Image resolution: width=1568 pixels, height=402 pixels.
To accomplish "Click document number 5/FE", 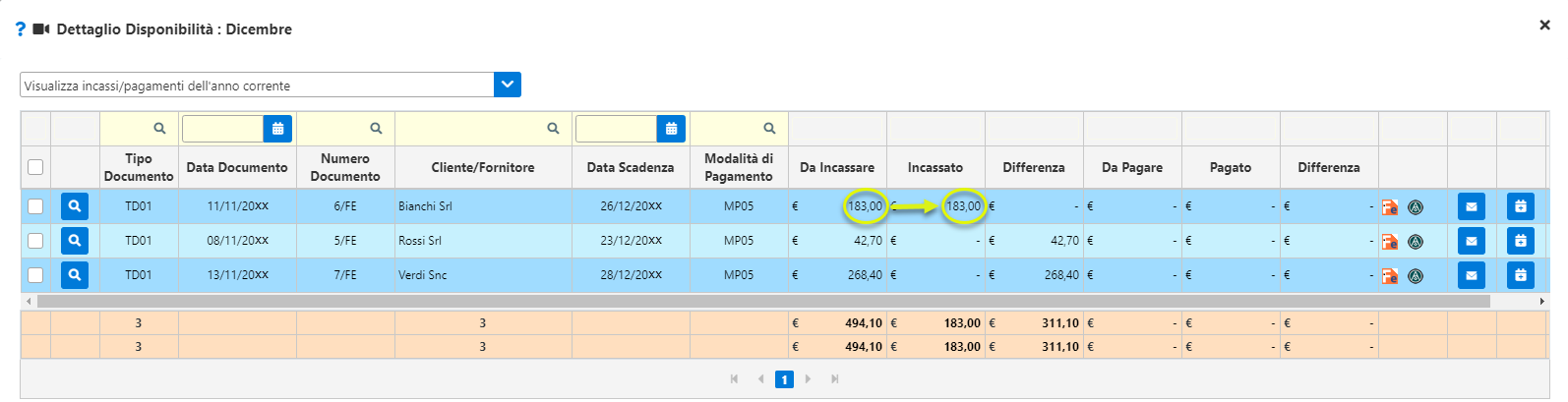I will [x=345, y=241].
